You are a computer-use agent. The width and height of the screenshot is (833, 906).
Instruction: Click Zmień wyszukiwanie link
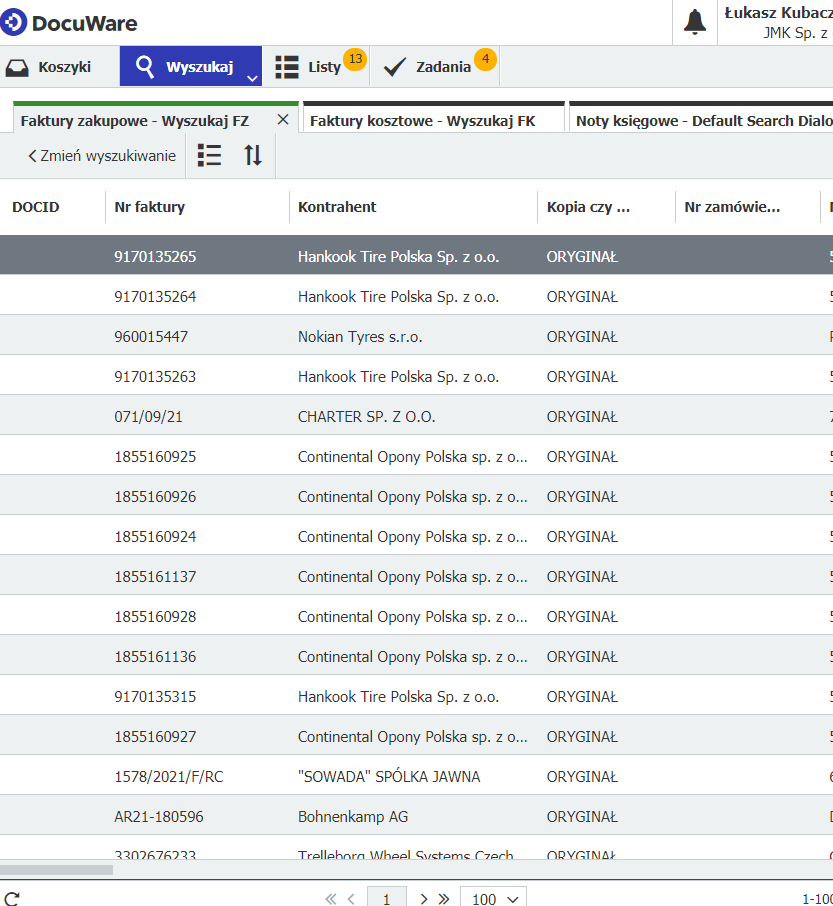(101, 156)
